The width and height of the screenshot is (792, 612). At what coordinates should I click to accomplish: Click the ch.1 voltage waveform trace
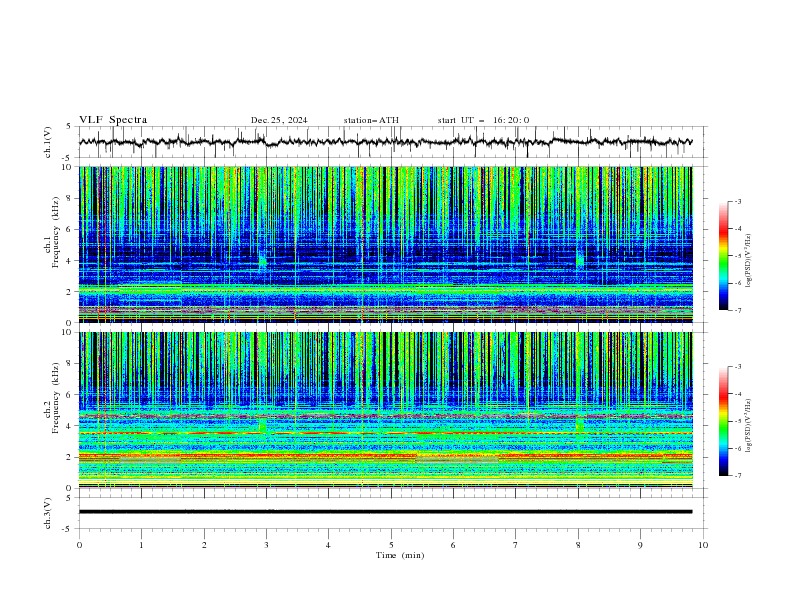tap(385, 142)
